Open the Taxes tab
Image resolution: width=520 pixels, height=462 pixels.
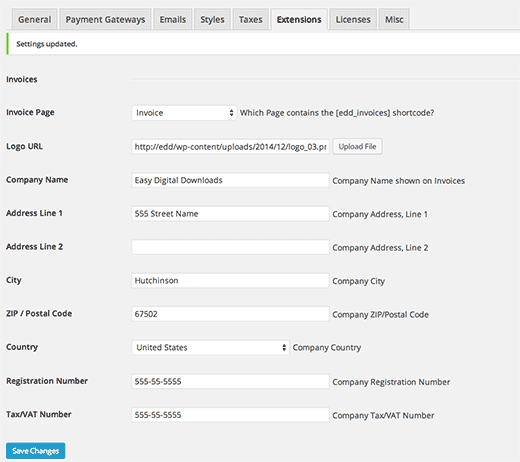tap(251, 19)
